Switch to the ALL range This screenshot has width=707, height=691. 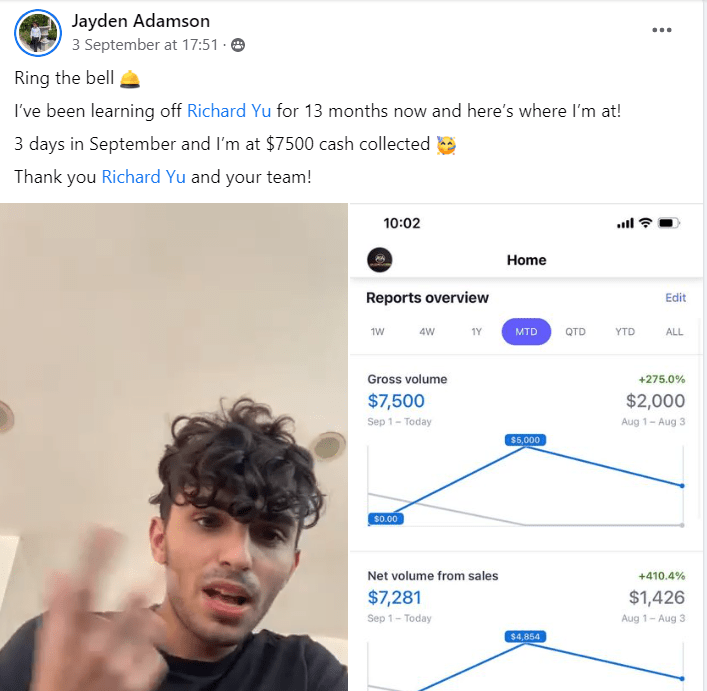674,332
